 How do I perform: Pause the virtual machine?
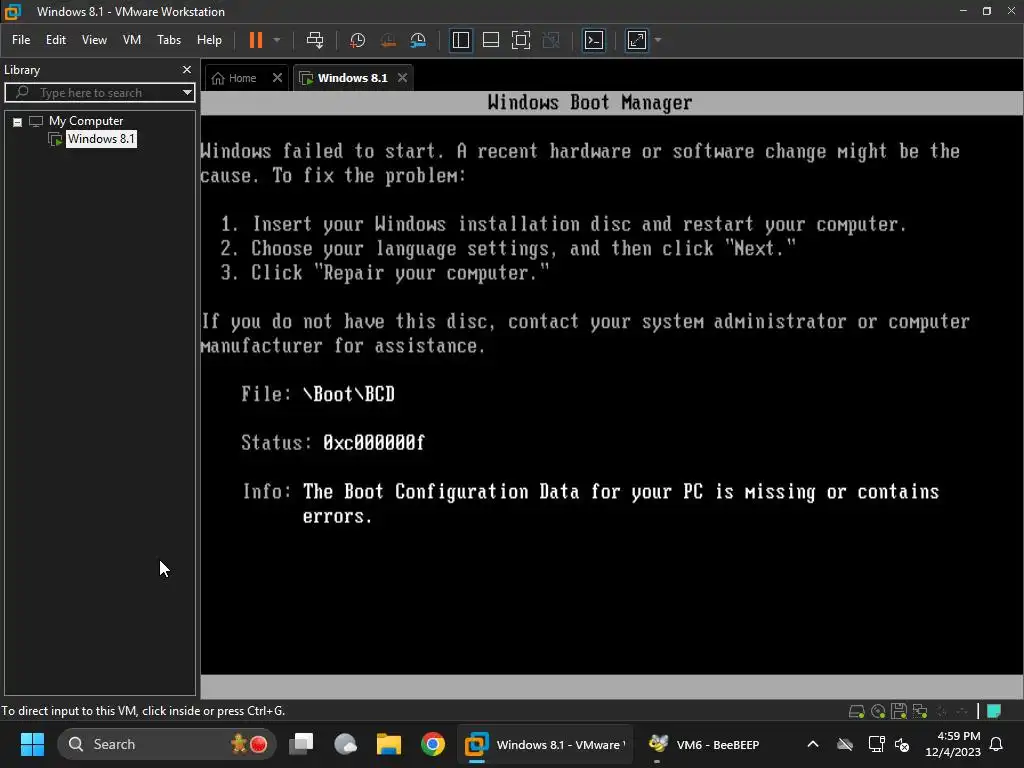[255, 40]
